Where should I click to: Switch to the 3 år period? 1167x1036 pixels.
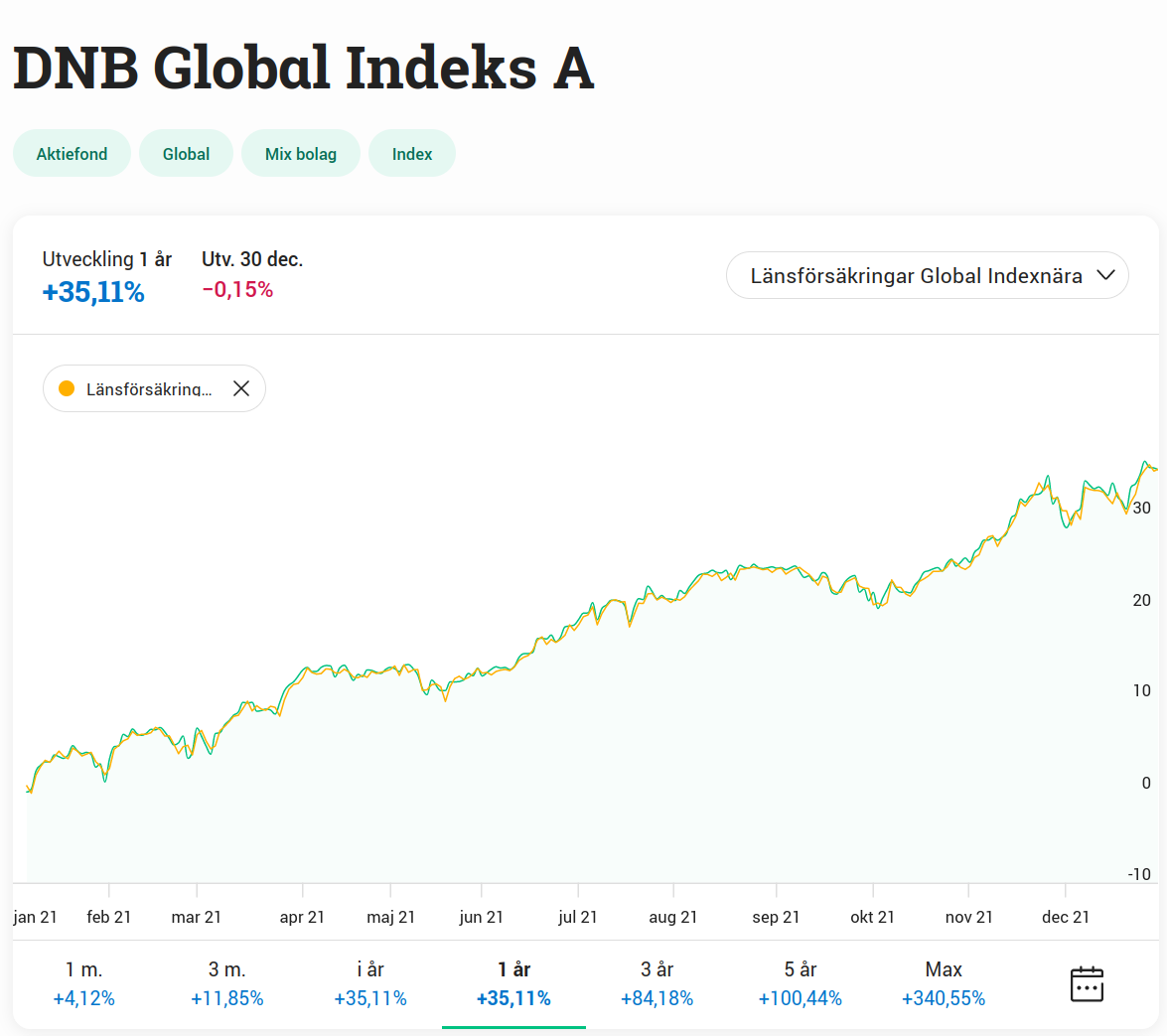[656, 983]
